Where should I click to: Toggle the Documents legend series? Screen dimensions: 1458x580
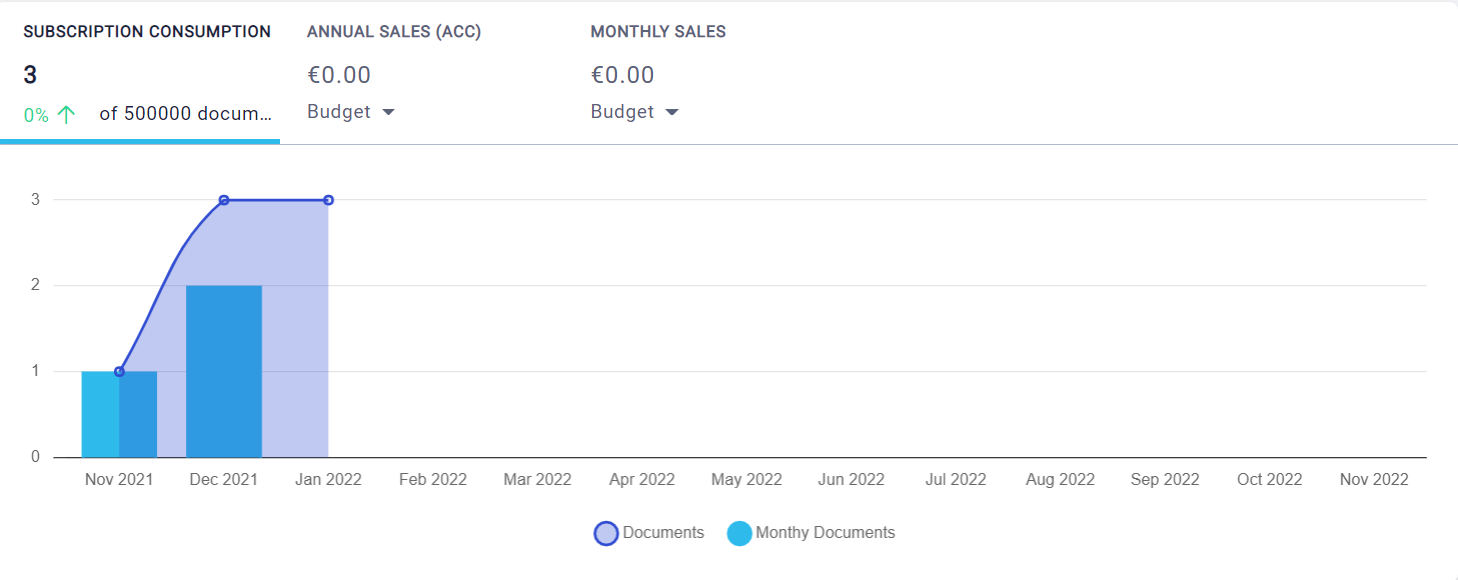663,533
